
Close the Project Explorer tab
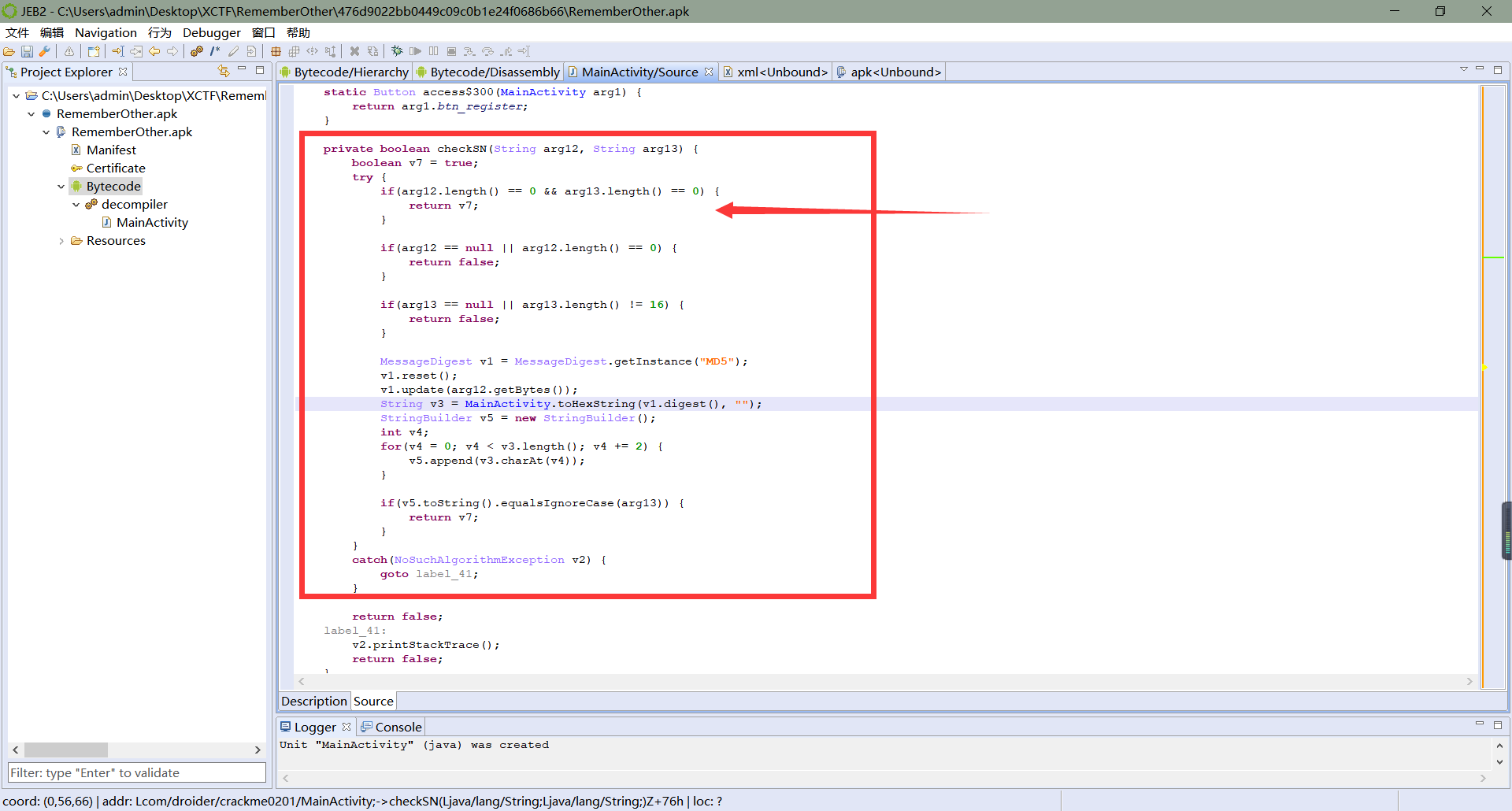click(x=123, y=72)
